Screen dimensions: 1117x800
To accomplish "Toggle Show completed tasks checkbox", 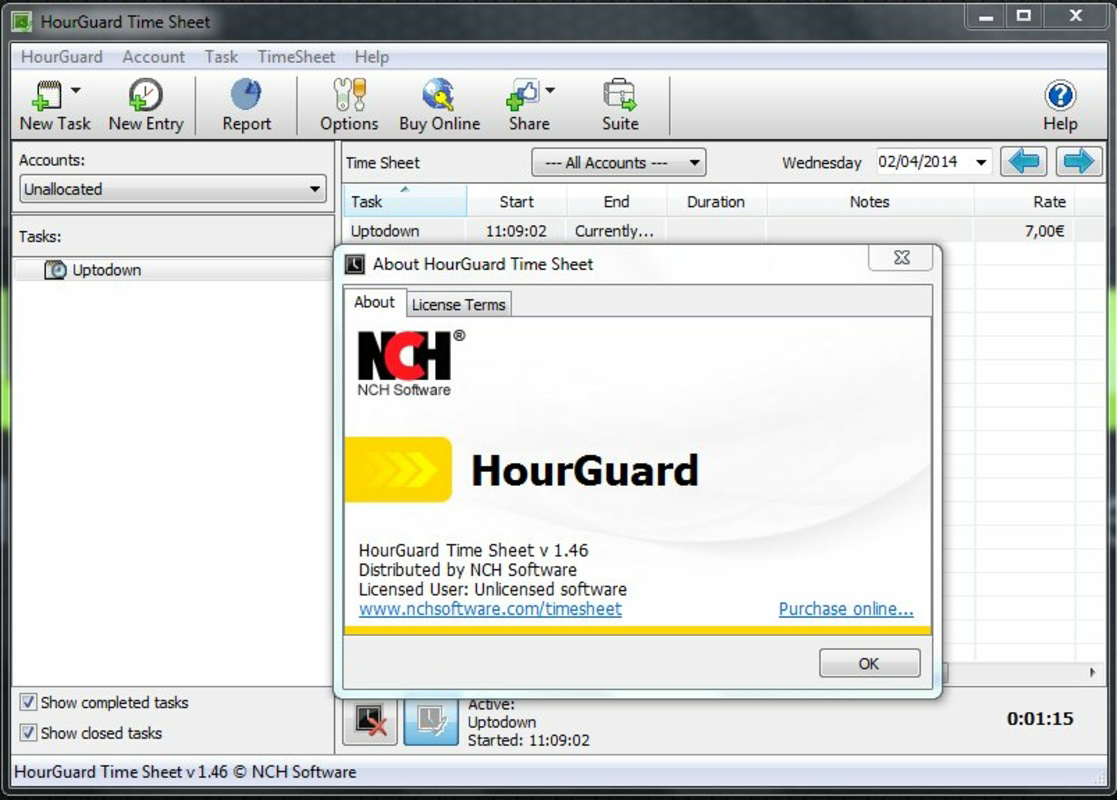I will coord(28,702).
